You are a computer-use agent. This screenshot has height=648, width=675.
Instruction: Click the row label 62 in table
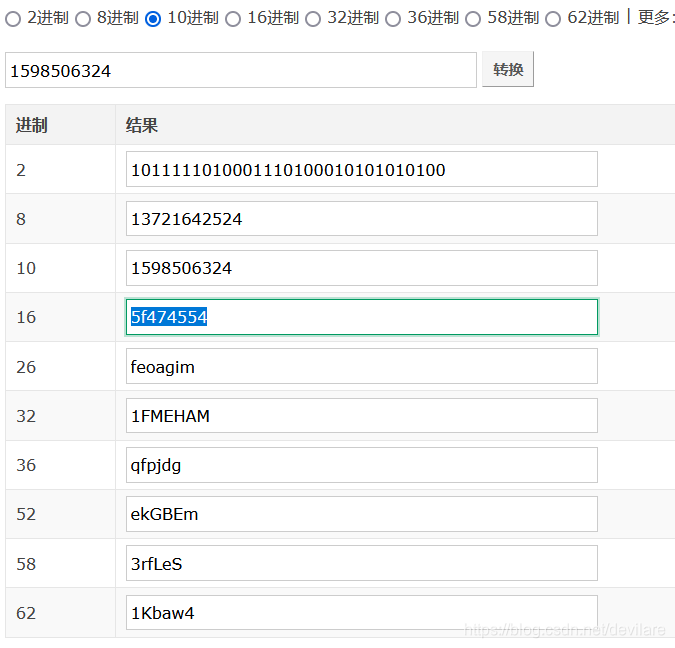point(26,613)
